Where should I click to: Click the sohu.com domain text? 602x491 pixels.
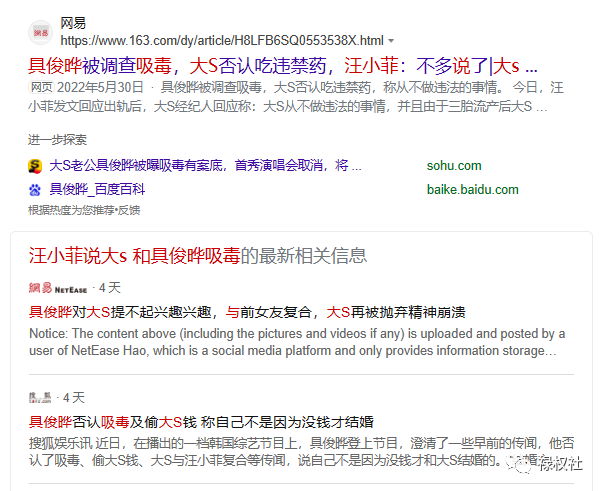[454, 165]
